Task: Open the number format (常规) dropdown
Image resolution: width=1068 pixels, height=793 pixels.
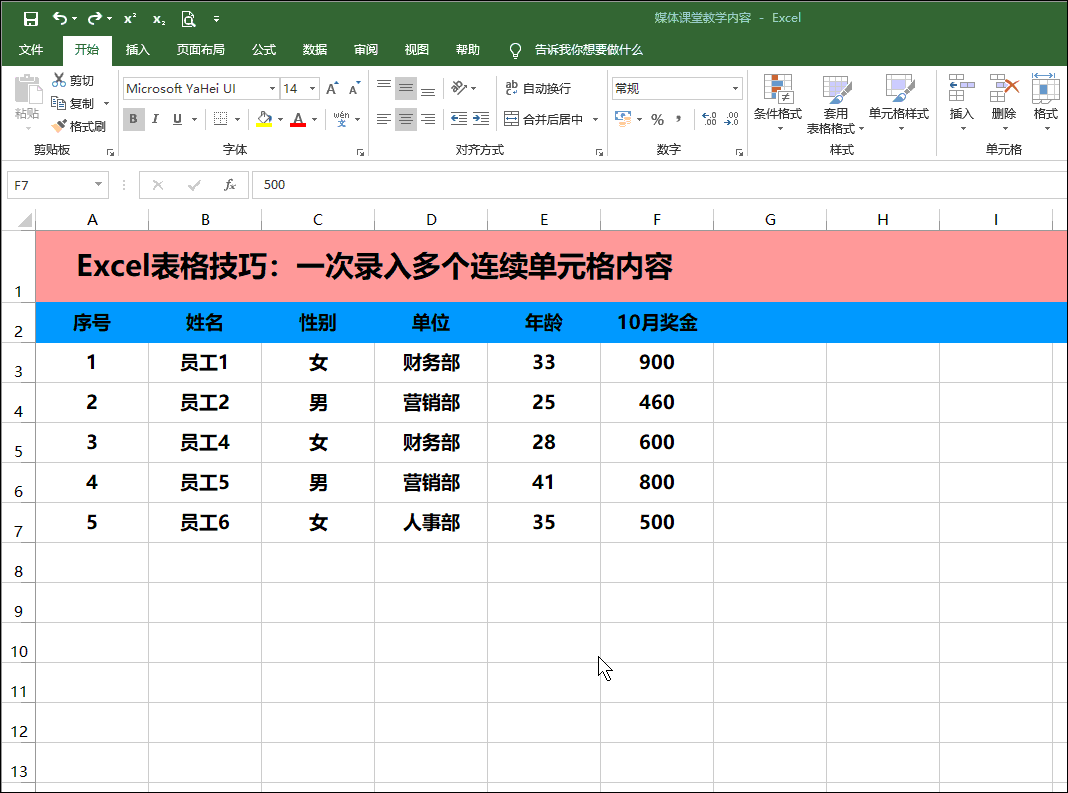Action: [x=736, y=88]
